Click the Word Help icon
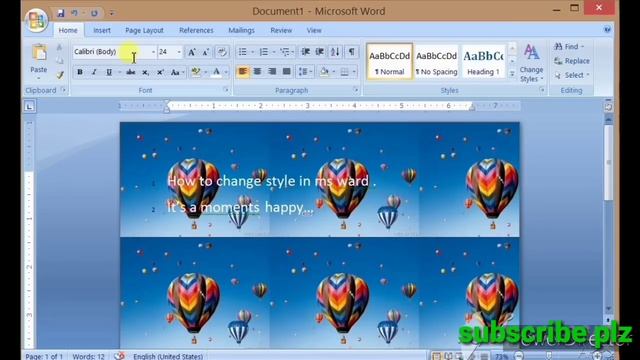Screen dimensions: 640x360 coord(607,29)
